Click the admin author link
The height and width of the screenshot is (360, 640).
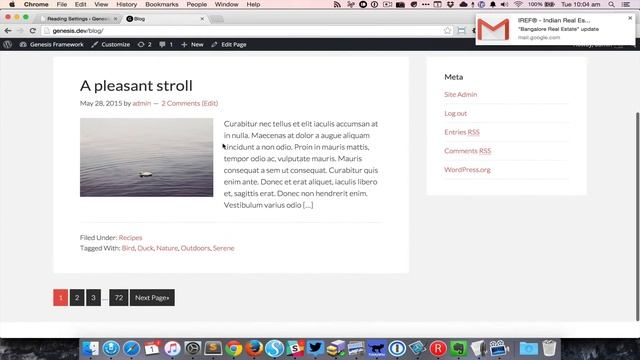point(142,103)
